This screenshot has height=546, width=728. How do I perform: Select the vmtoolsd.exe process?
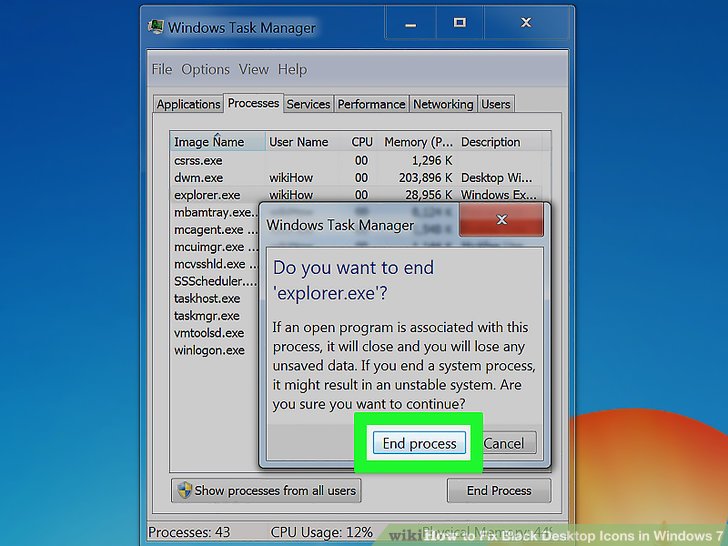pos(209,333)
